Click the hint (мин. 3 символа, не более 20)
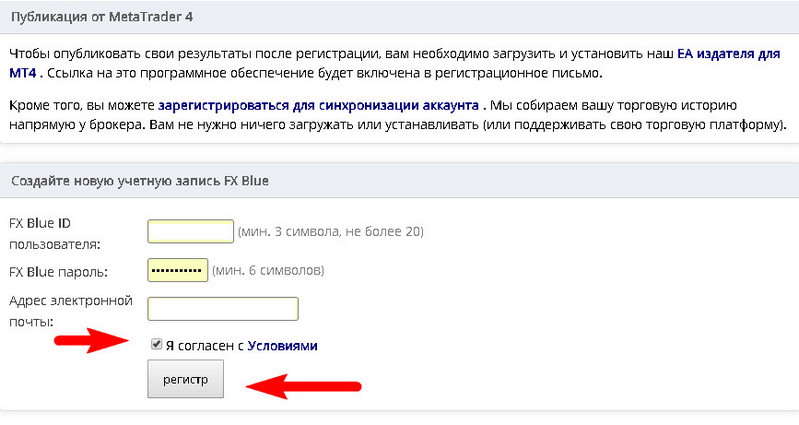Image resolution: width=799 pixels, height=425 pixels. tap(331, 232)
